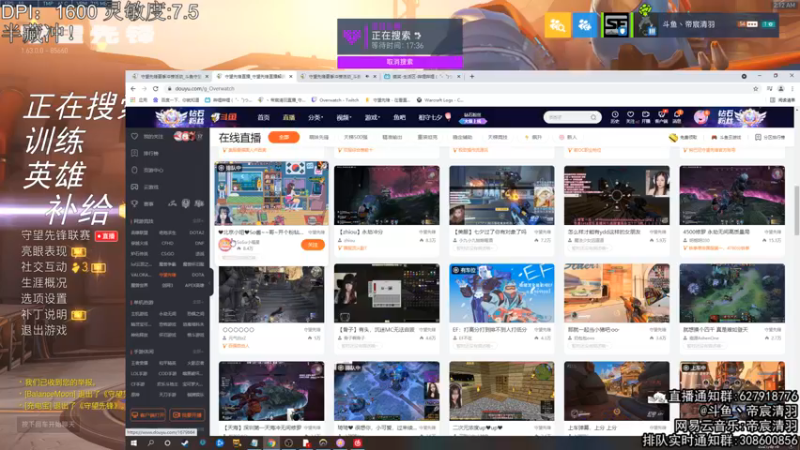Viewport: 800px width, 450px height.
Task: Open 斗鱼云游戏 gamepad link
Action: click(726, 137)
